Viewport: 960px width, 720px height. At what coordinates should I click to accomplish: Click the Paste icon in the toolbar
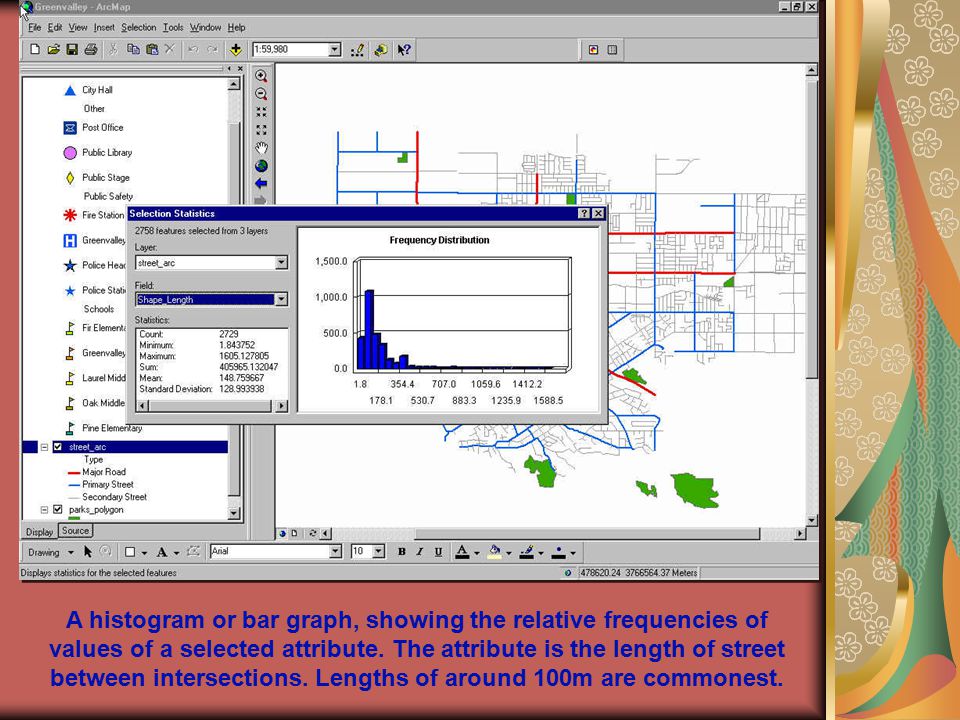(x=152, y=49)
